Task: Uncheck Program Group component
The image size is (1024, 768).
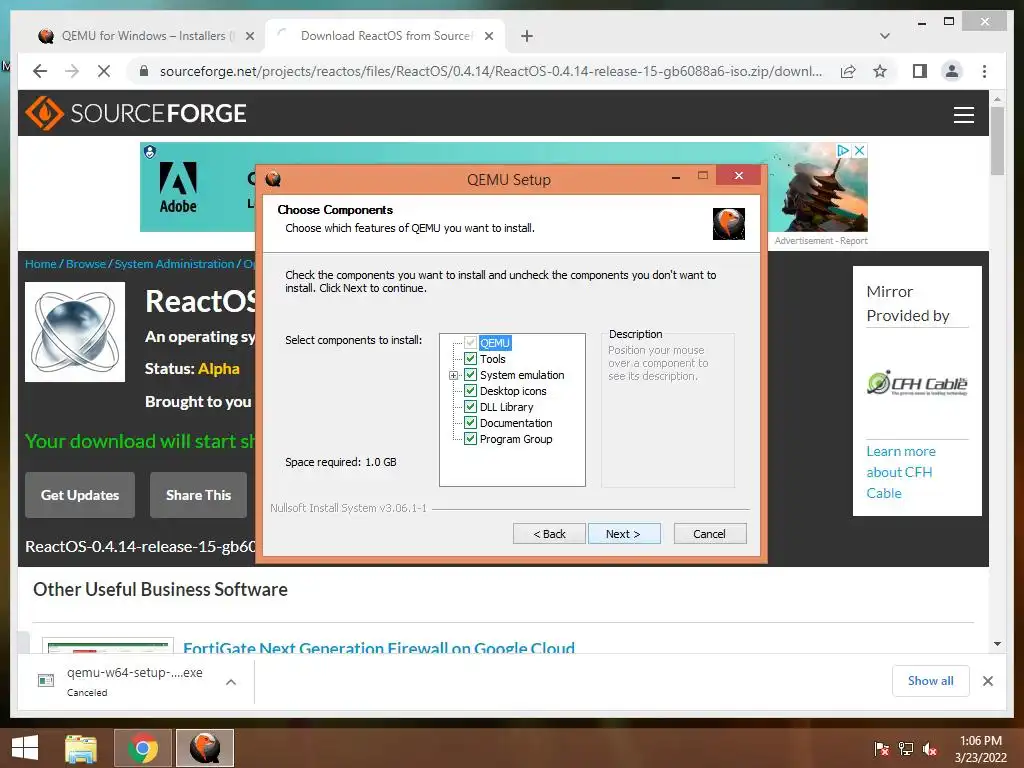Action: [x=470, y=439]
